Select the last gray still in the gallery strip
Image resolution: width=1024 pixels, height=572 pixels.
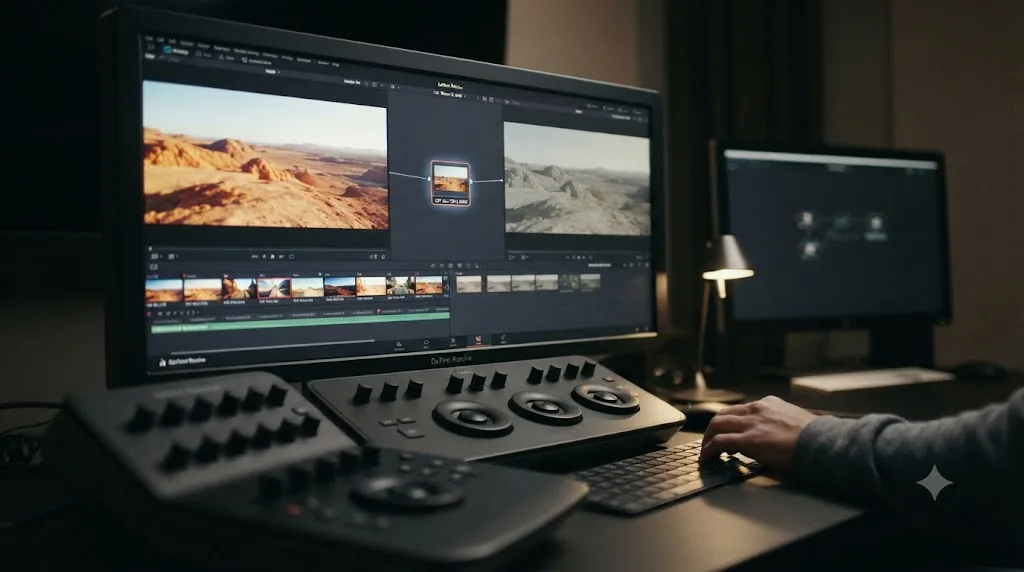point(590,281)
